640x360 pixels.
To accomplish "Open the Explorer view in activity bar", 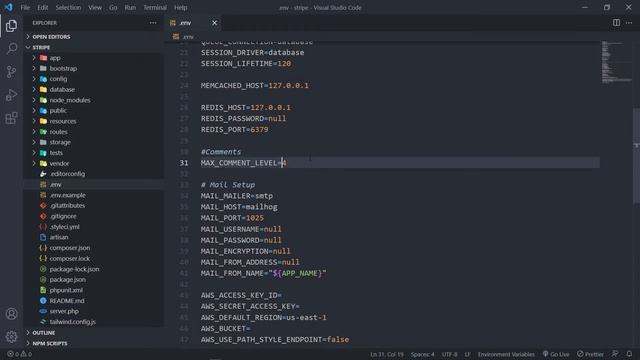I will click(11, 26).
